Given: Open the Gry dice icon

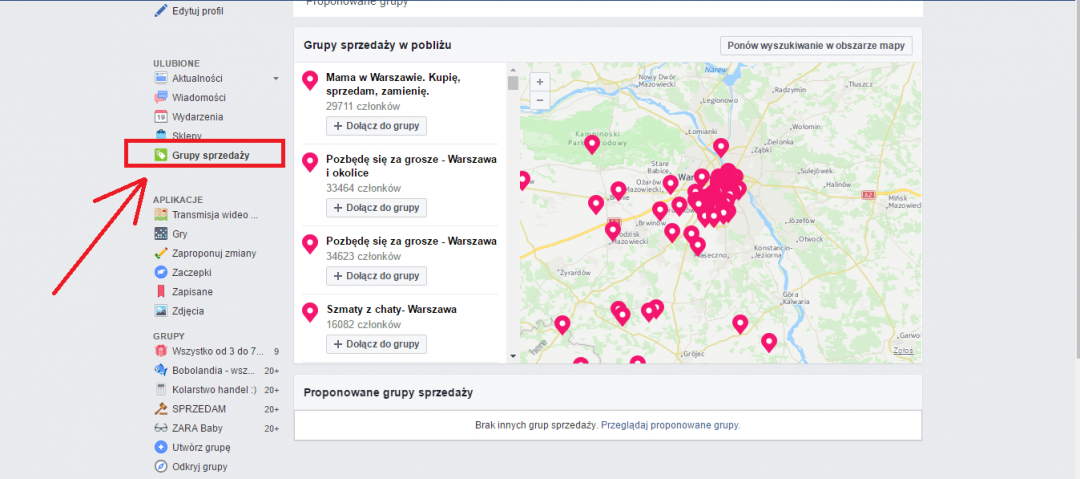Looking at the screenshot, I should tap(160, 233).
